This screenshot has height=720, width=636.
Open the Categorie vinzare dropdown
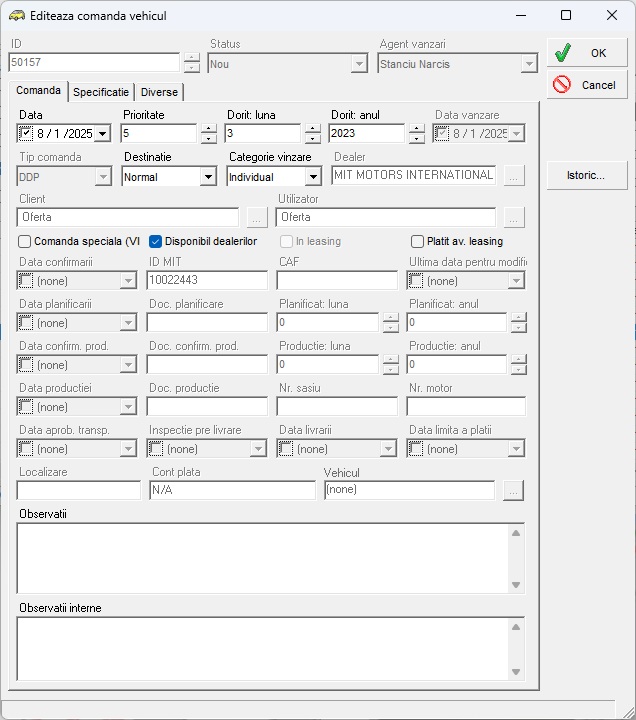point(312,177)
